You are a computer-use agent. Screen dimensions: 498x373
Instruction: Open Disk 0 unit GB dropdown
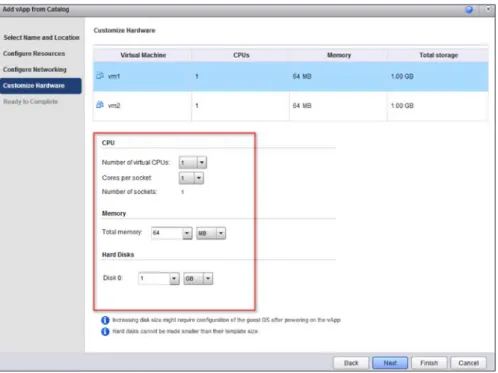[208, 278]
